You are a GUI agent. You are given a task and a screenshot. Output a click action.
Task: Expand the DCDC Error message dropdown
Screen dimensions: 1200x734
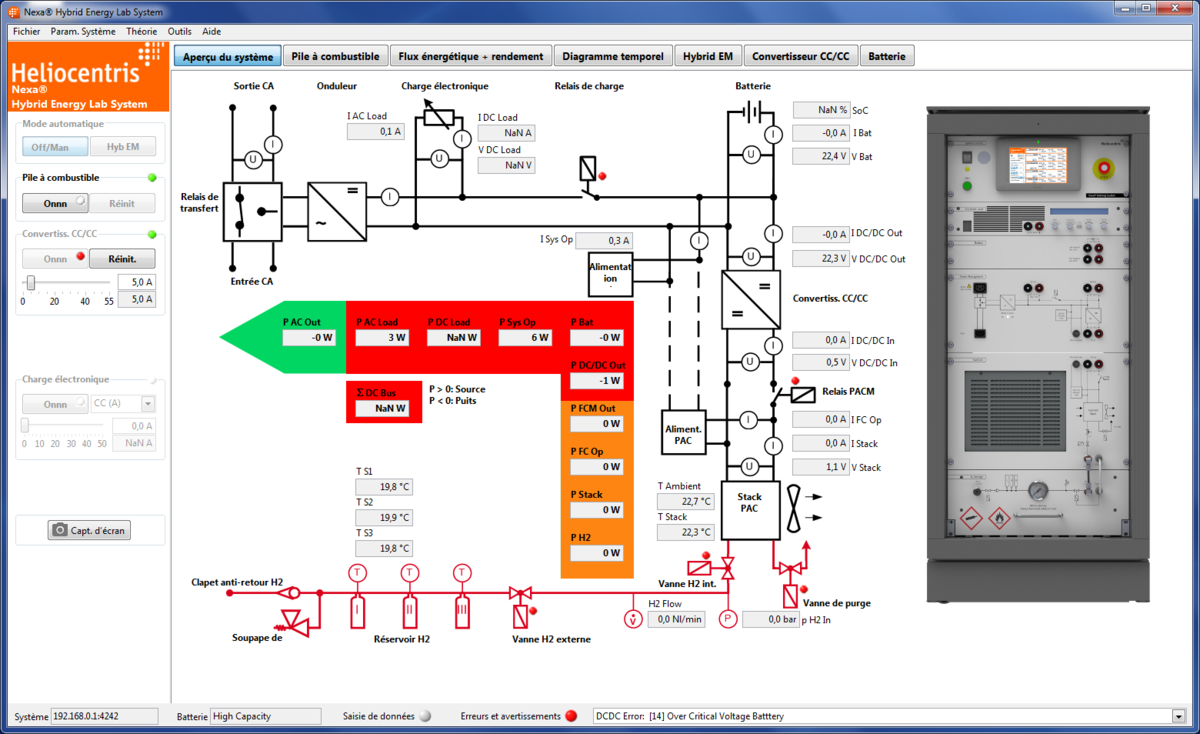coord(1177,716)
